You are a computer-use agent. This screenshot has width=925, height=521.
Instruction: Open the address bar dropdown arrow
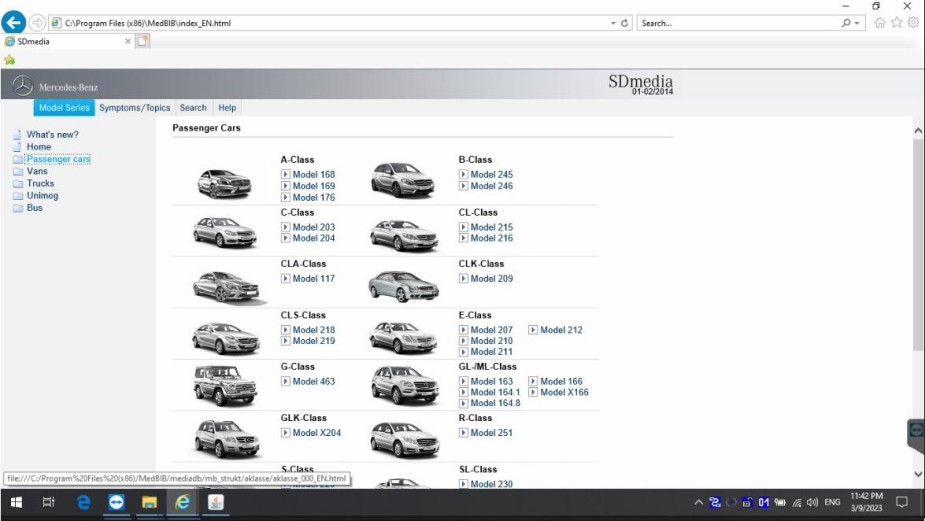click(x=613, y=23)
